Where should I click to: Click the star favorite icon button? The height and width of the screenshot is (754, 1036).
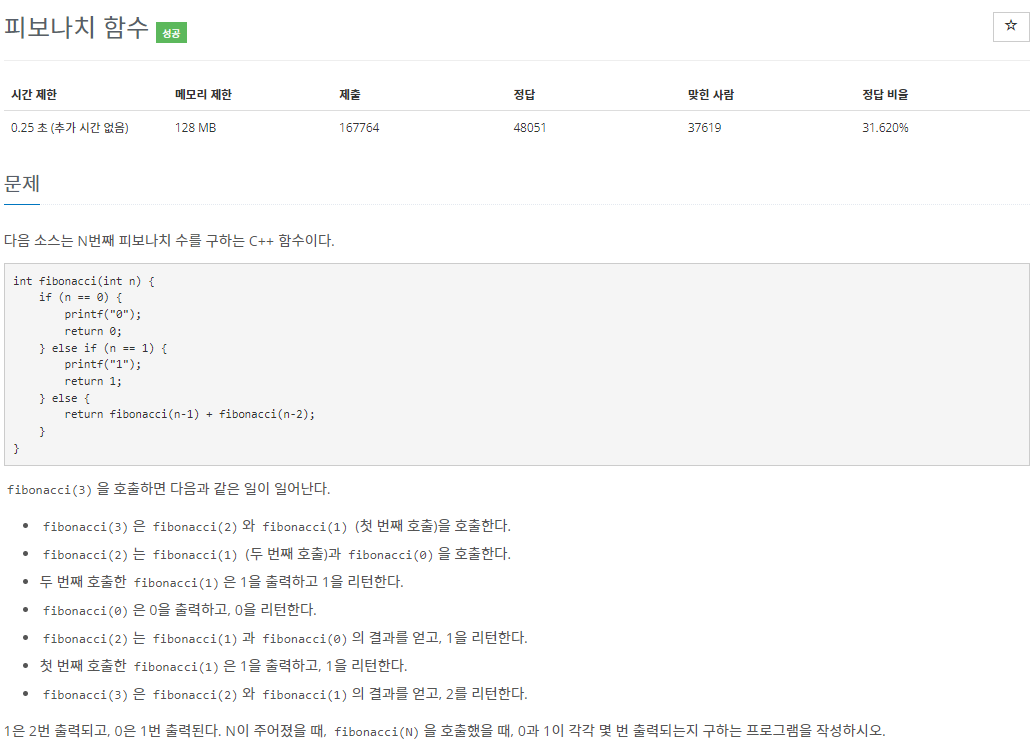point(1010,26)
